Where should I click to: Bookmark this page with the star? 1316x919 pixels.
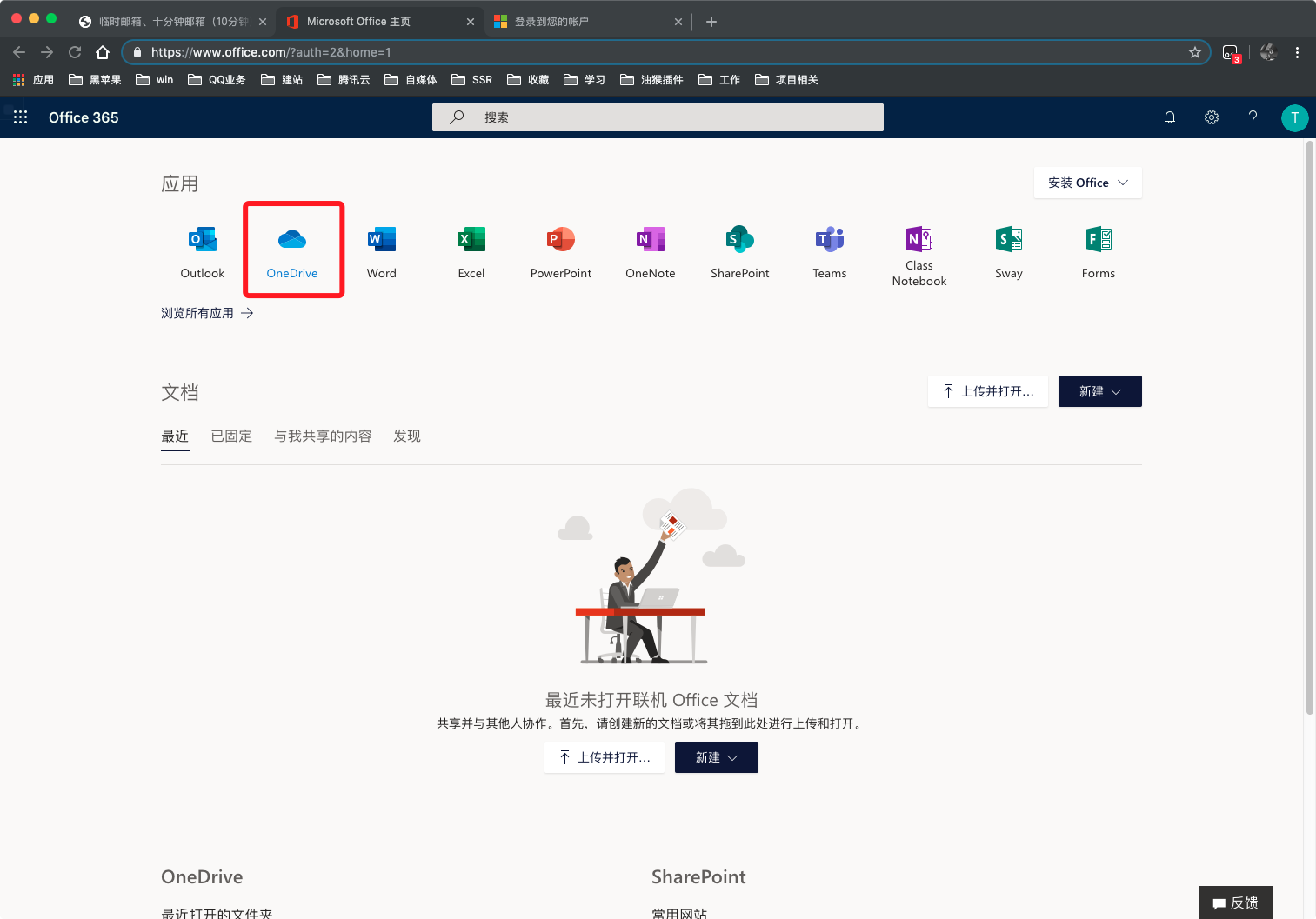point(1195,52)
